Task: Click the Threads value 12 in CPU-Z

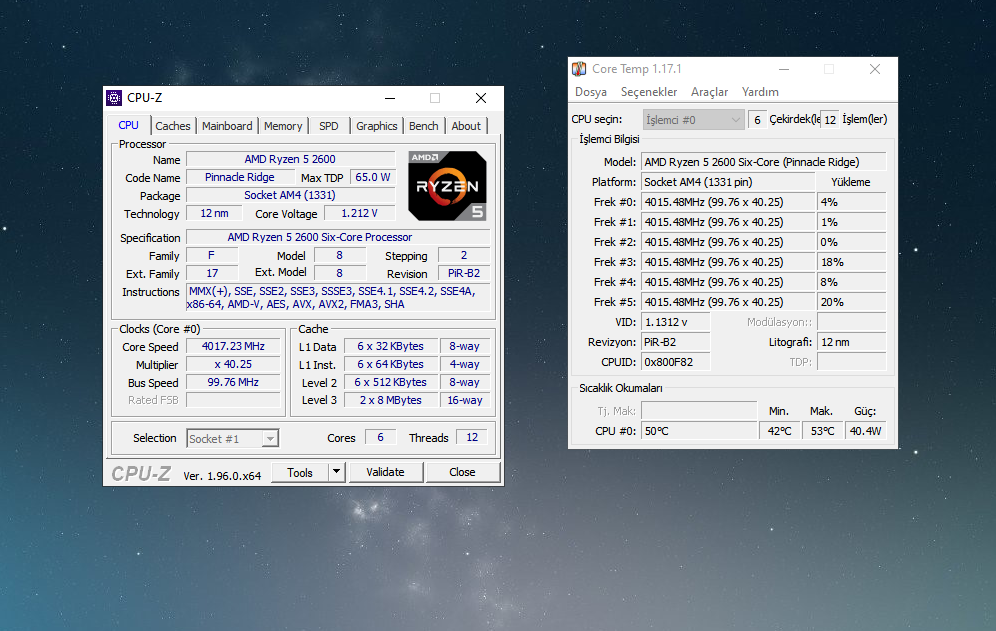Action: click(472, 437)
